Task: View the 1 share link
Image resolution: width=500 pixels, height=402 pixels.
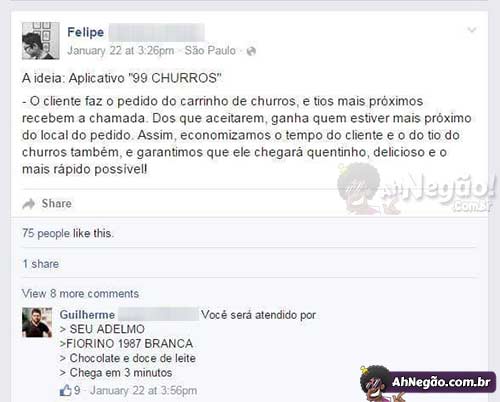Action: (x=41, y=264)
